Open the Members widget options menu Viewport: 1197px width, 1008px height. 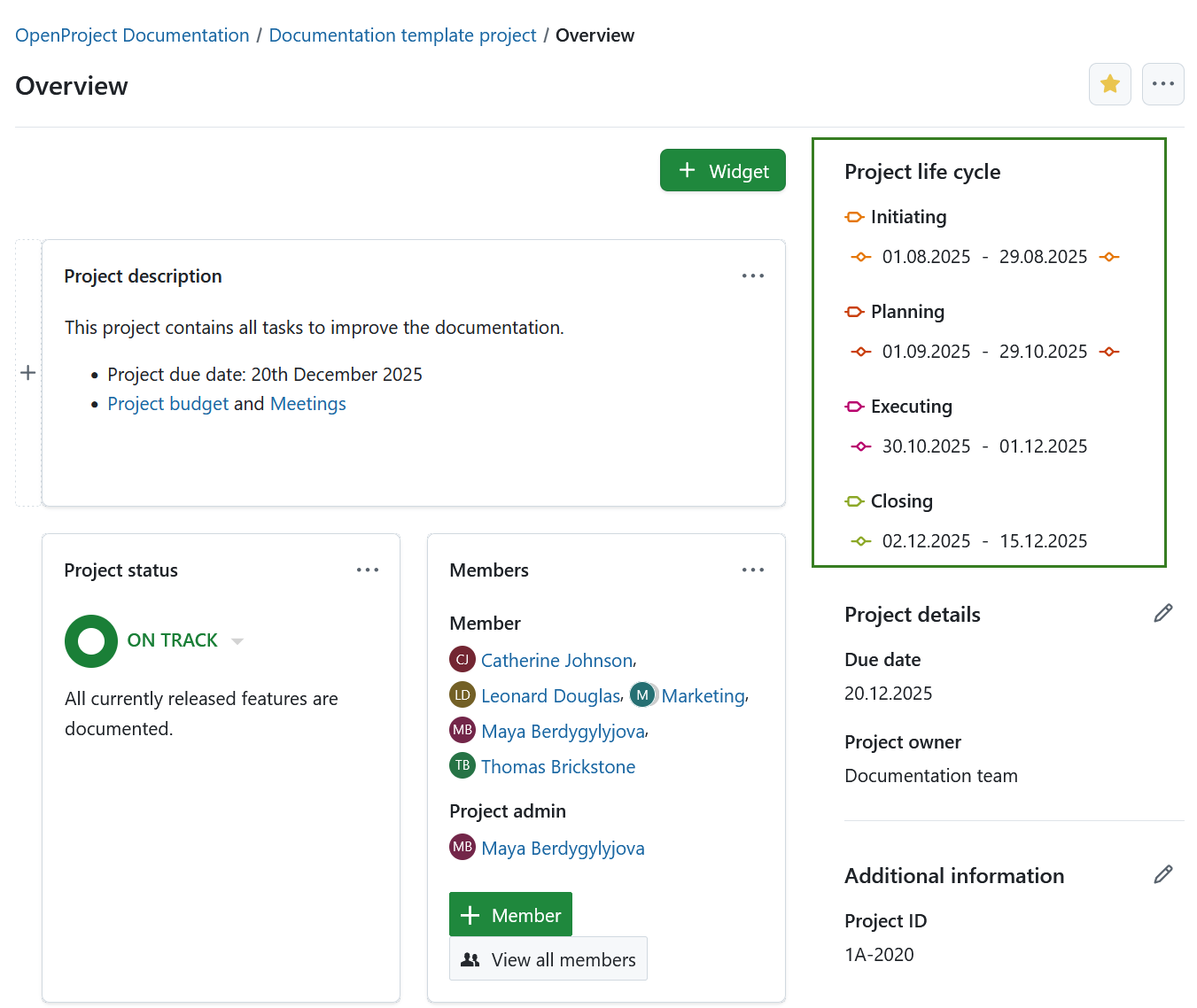[753, 570]
